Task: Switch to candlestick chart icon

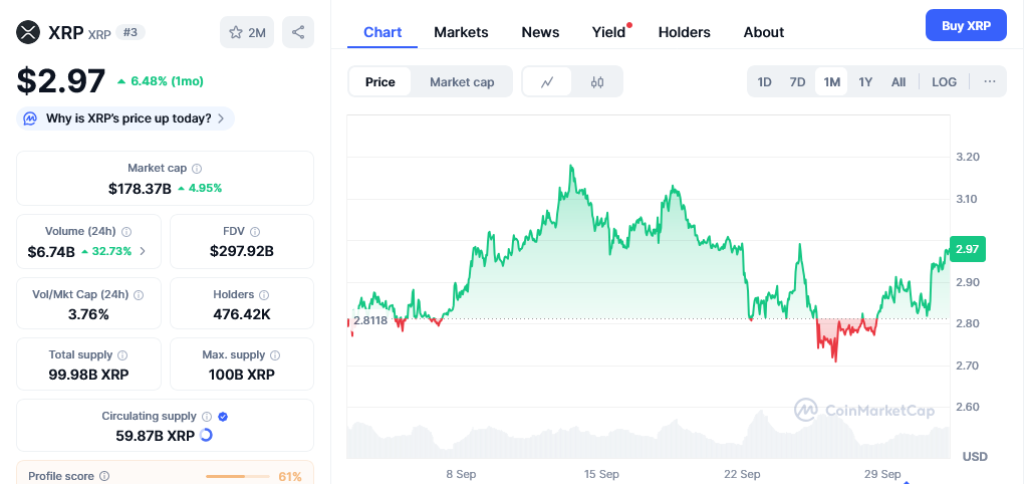Action: (597, 82)
